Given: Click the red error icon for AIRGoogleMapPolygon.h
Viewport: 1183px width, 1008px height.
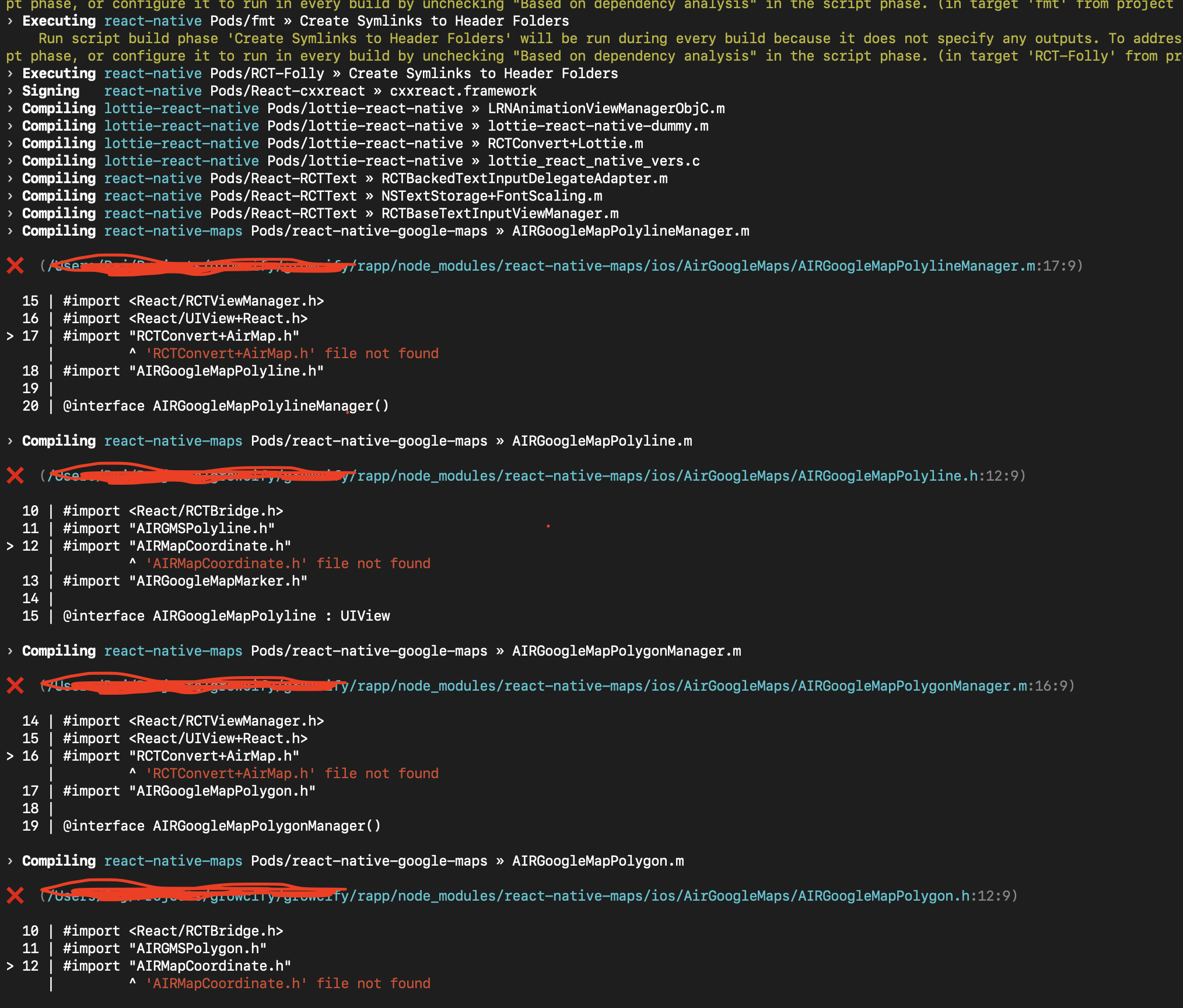Looking at the screenshot, I should point(16,896).
